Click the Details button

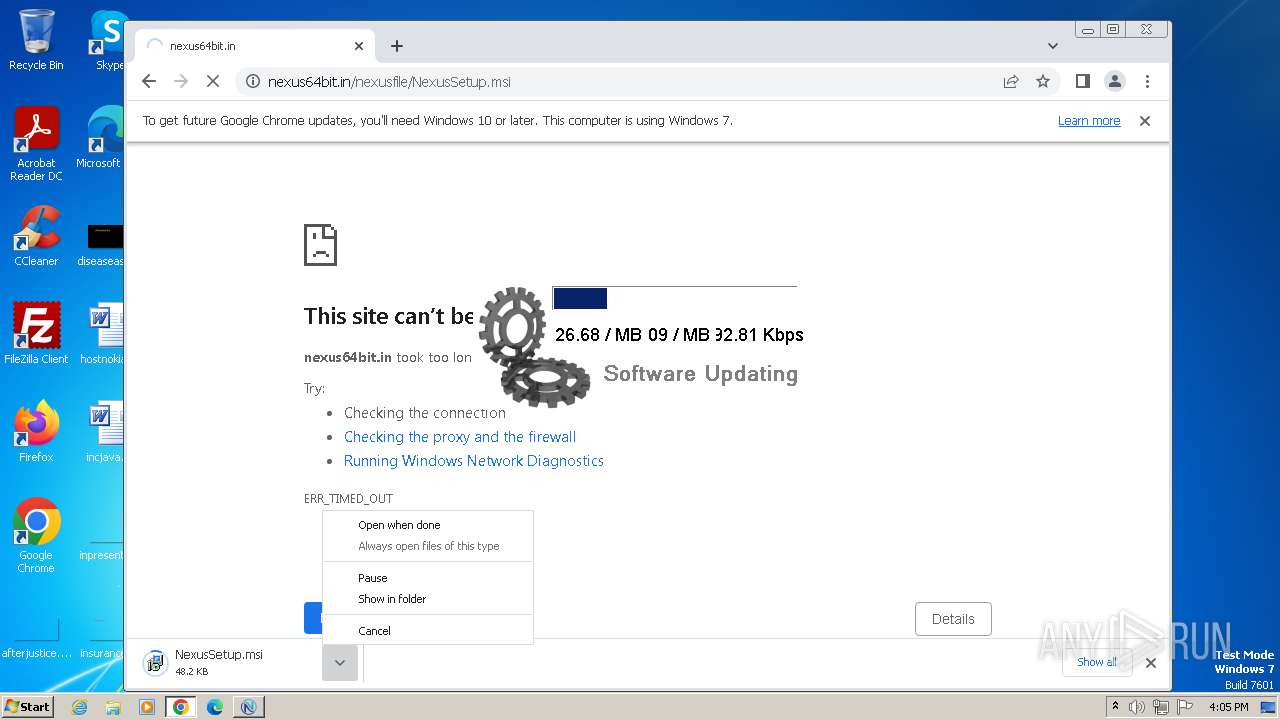(x=953, y=619)
